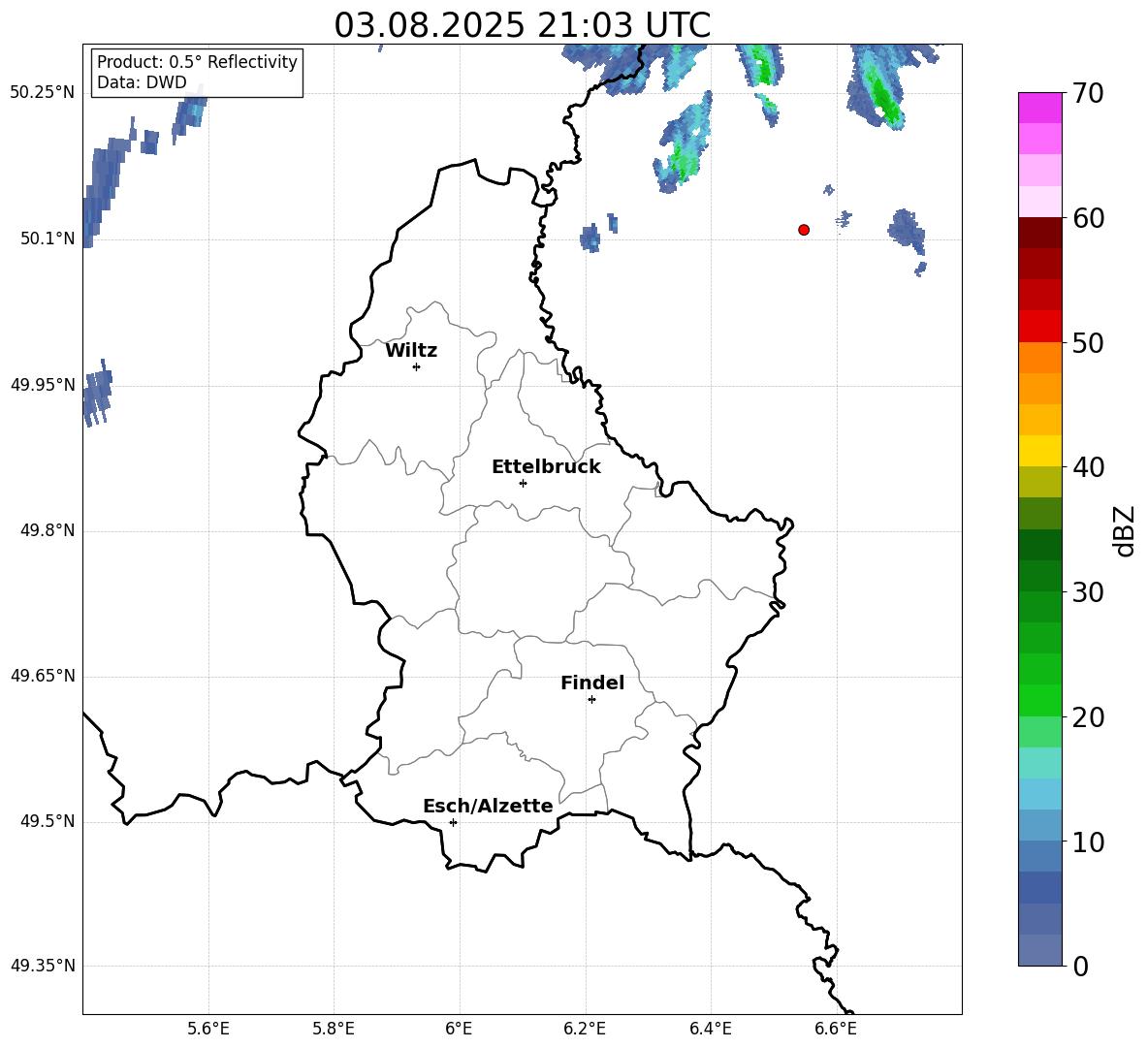
Task: Click the bright green colorbar segment at 20
Action: coord(1039,700)
